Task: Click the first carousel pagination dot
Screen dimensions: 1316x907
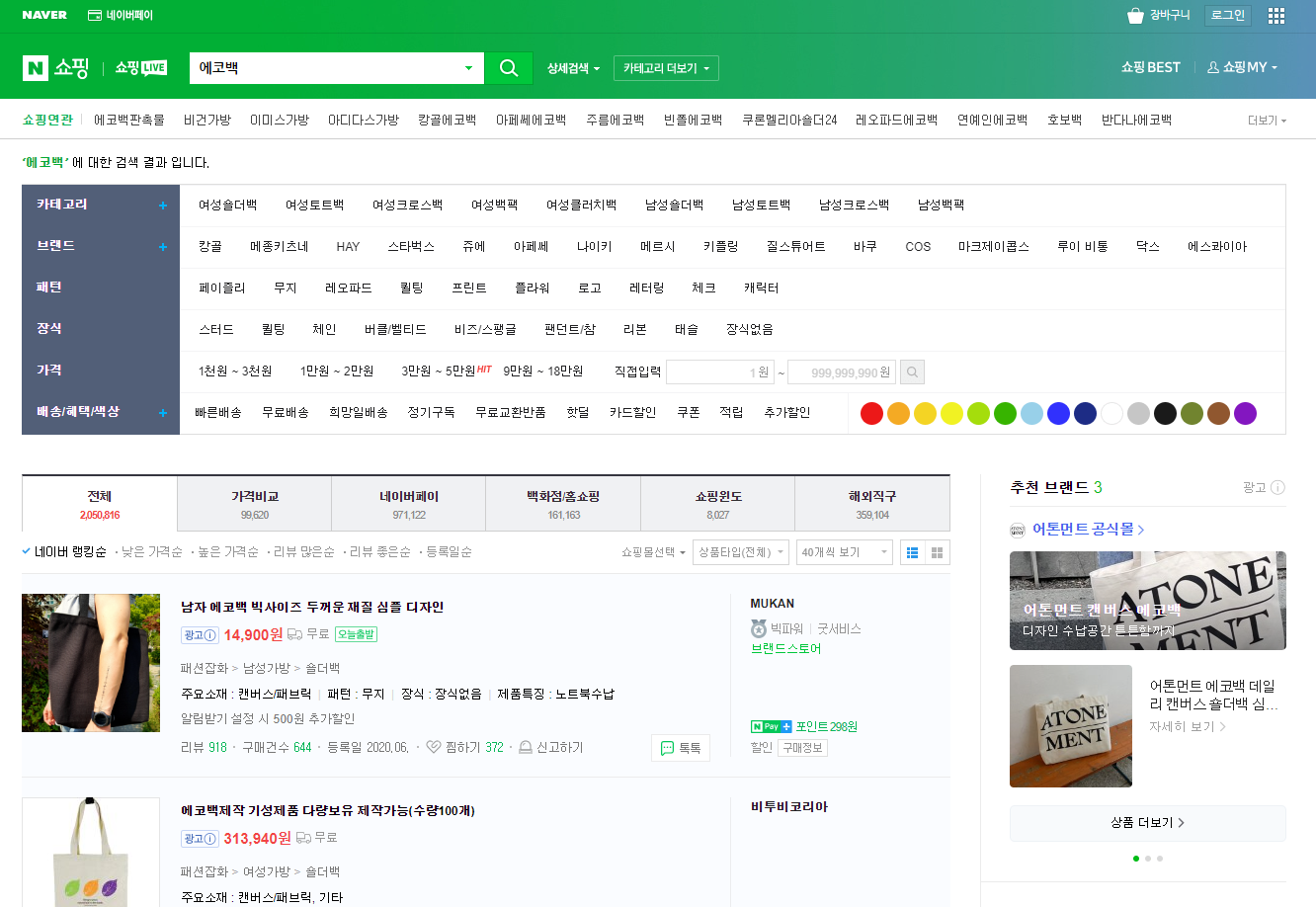Action: (1136, 859)
